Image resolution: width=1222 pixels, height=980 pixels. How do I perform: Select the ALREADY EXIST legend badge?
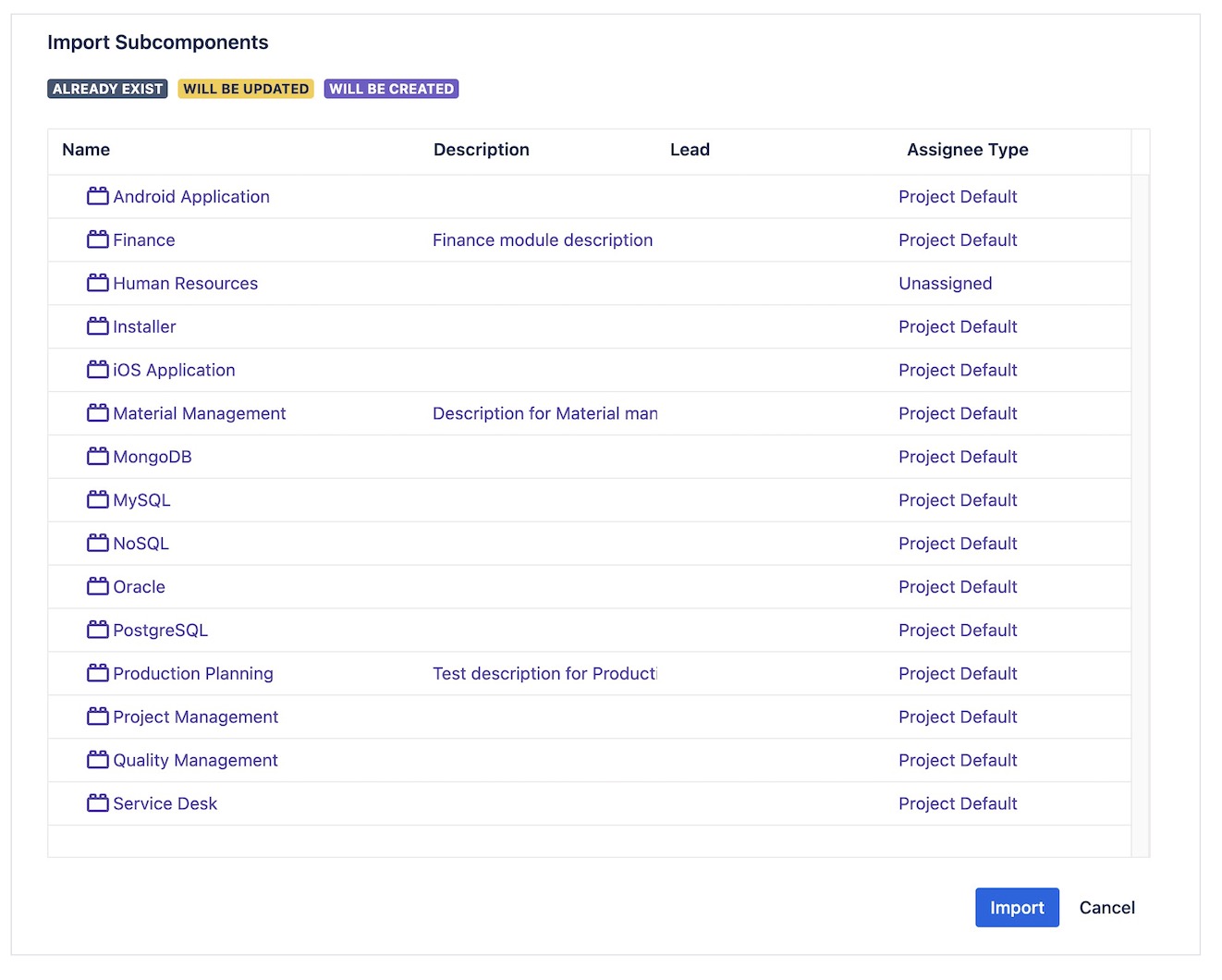(106, 88)
